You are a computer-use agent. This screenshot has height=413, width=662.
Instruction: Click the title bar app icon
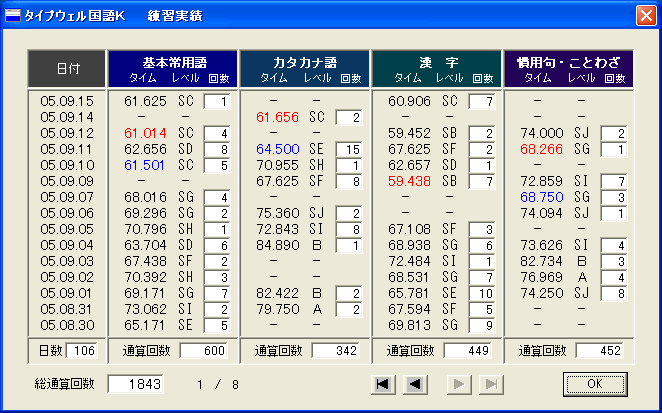(12, 16)
